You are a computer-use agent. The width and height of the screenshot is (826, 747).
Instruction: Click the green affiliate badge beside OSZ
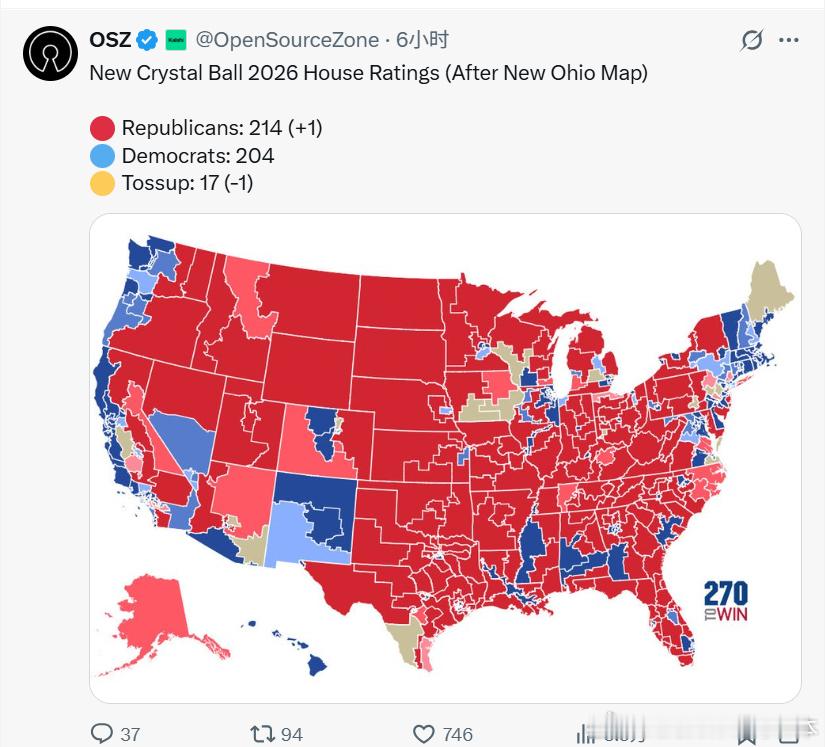(176, 40)
